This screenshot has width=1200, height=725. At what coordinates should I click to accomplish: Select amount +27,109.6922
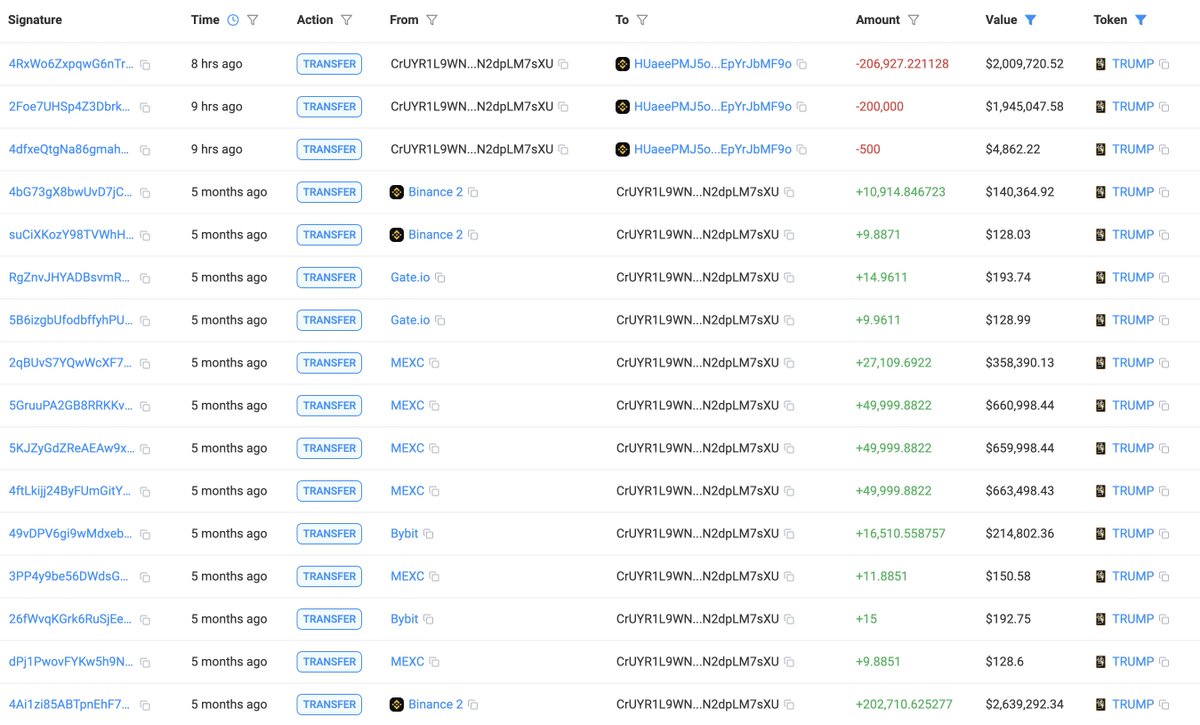pyautogui.click(x=893, y=363)
